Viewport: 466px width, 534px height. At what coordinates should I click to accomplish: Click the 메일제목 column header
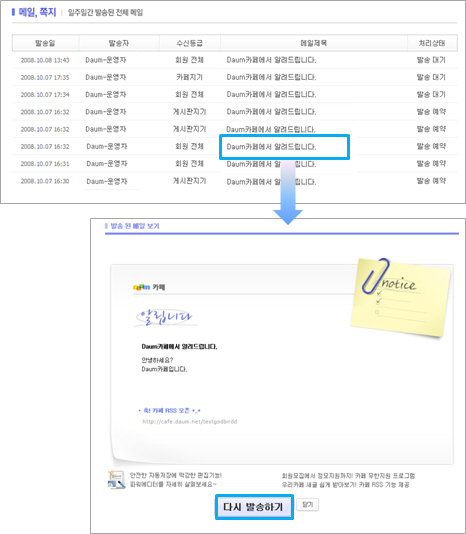314,43
